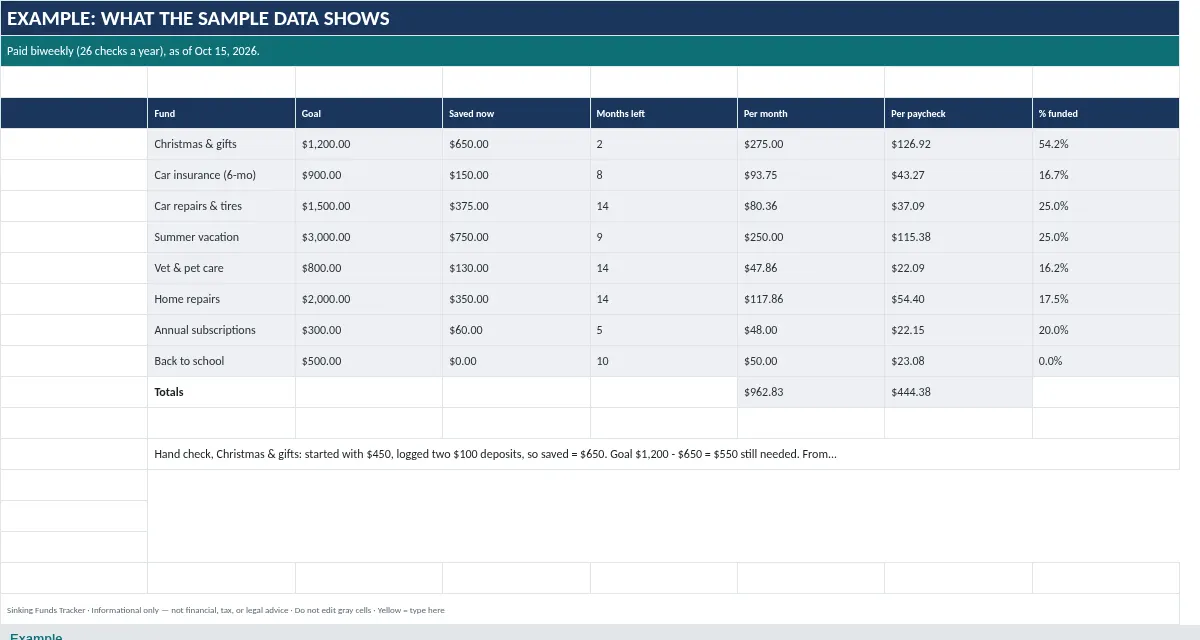Select the $80.36 per month cell
1200x640 pixels.
[811, 206]
